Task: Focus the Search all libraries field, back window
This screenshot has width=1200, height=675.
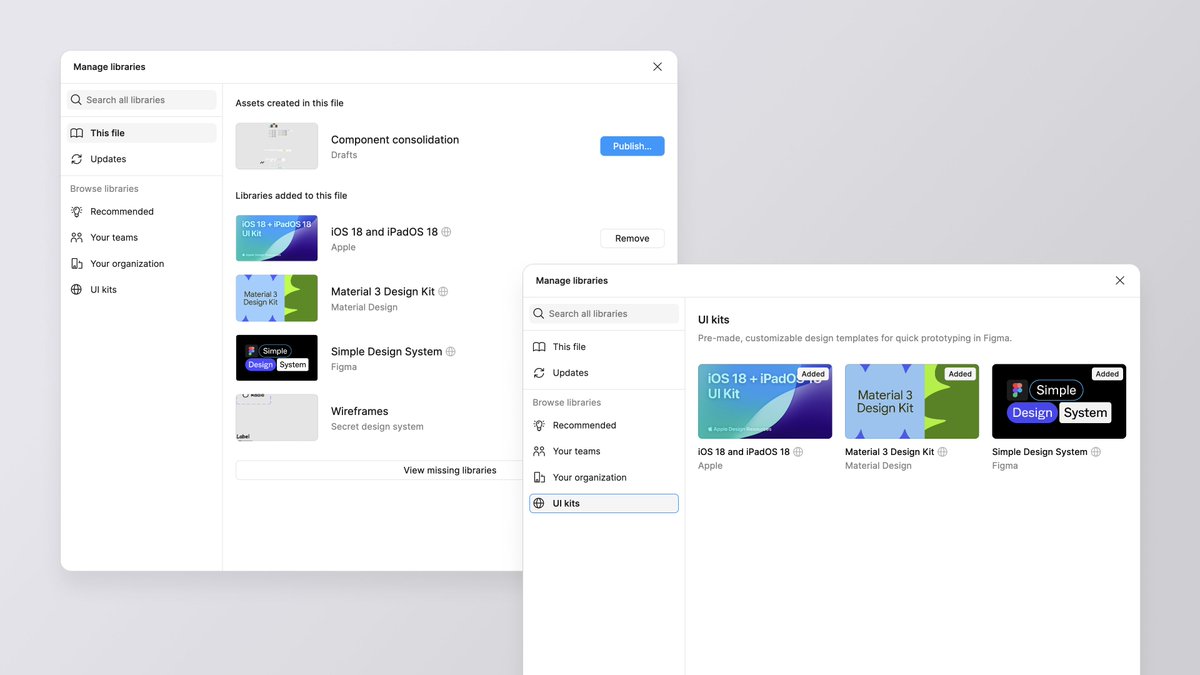Action: point(141,100)
